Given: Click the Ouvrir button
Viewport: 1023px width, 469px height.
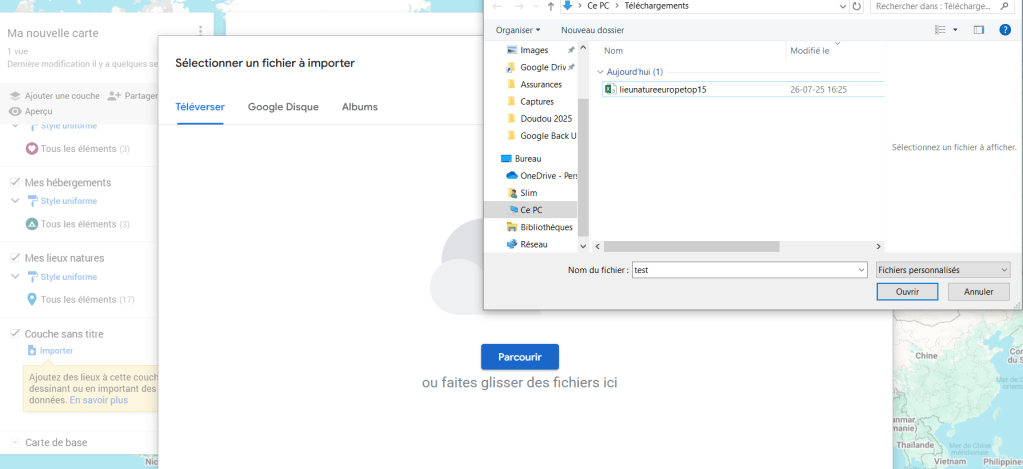Looking at the screenshot, I should [907, 292].
